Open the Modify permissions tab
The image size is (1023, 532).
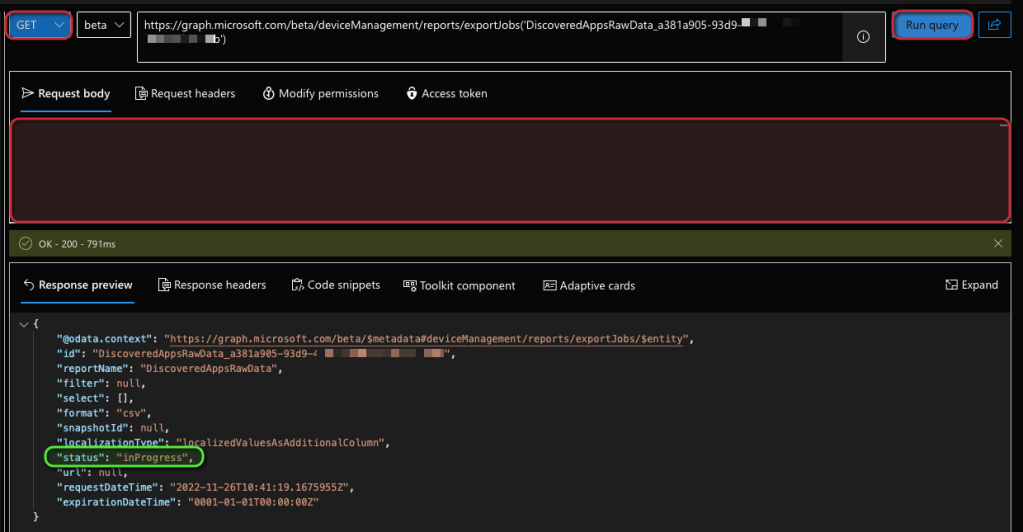click(320, 93)
